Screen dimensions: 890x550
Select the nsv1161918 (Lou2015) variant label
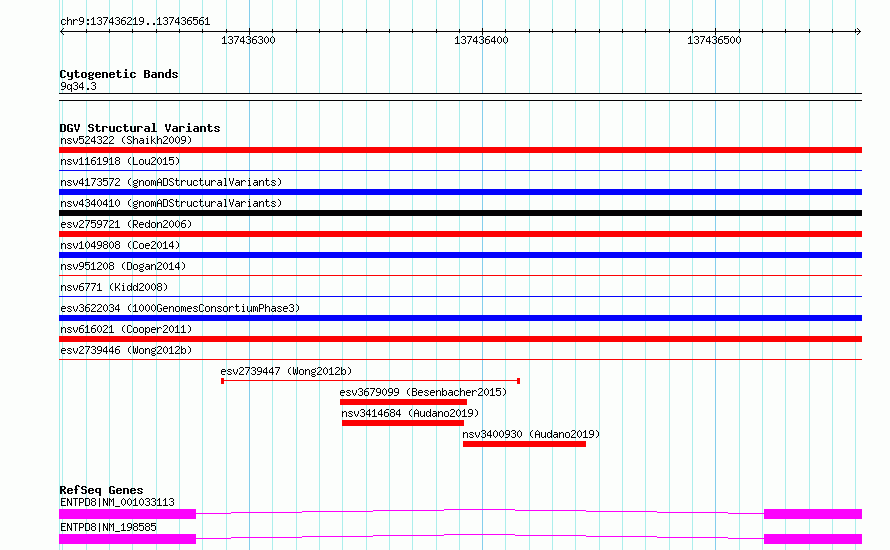120,161
